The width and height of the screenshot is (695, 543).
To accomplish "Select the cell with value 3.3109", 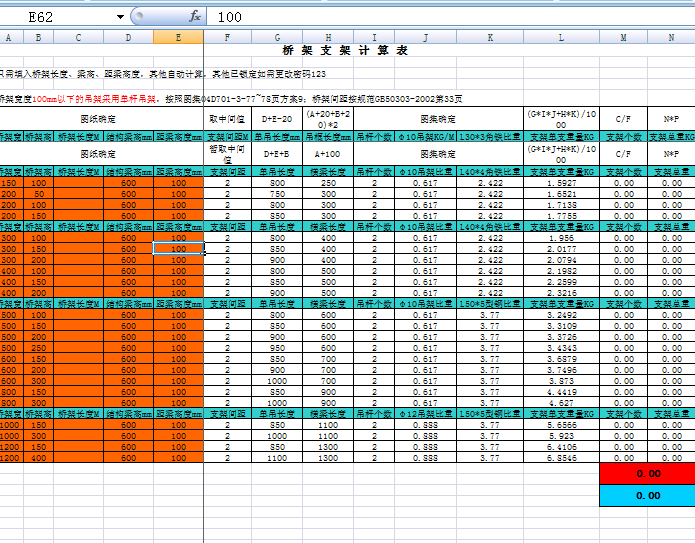I will click(x=561, y=326).
